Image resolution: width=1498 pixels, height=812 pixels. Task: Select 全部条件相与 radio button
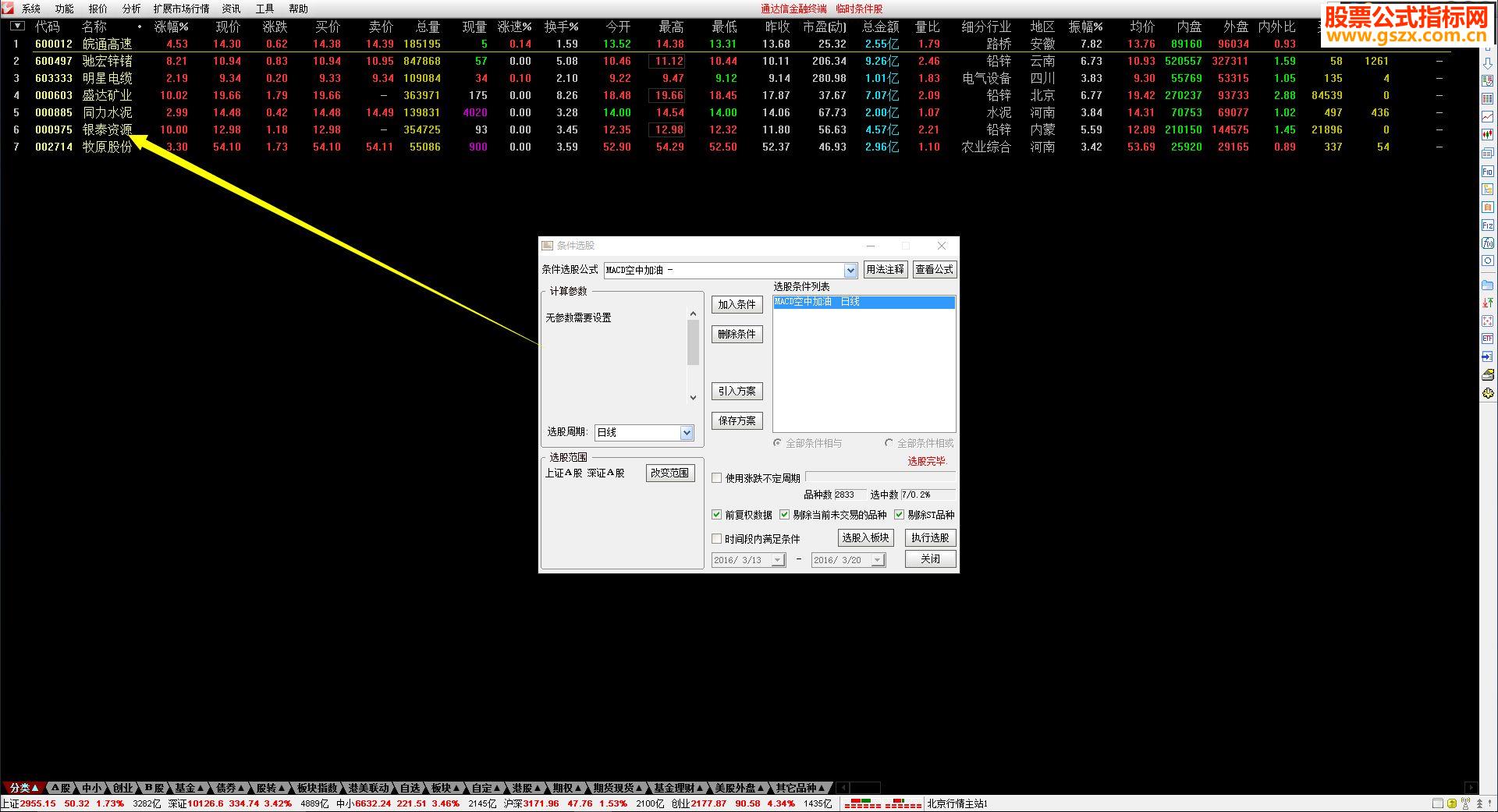[777, 443]
